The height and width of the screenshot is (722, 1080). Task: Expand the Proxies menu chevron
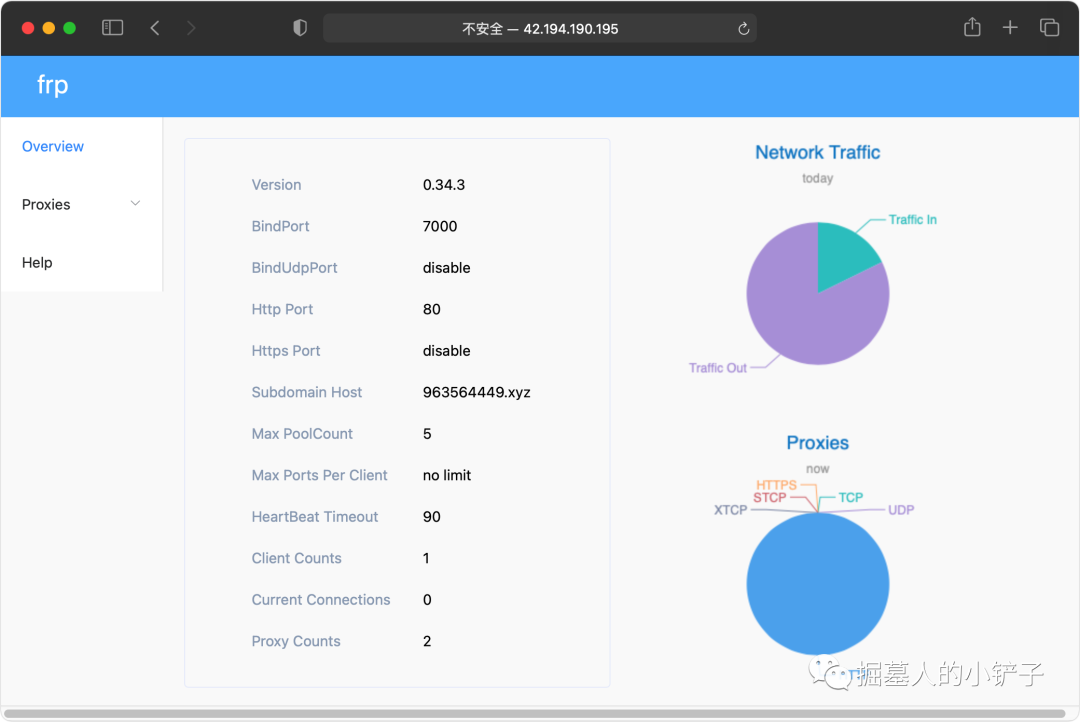[136, 203]
